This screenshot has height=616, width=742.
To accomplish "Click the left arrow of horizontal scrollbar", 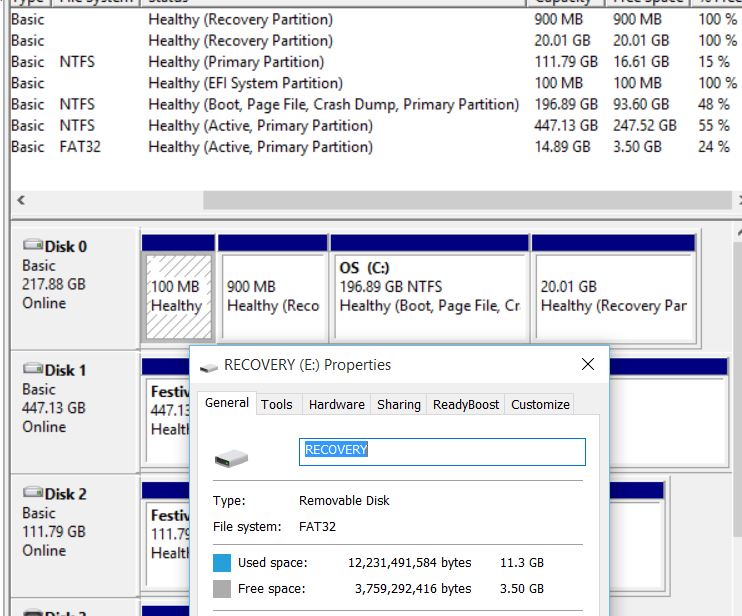I will click(x=21, y=200).
